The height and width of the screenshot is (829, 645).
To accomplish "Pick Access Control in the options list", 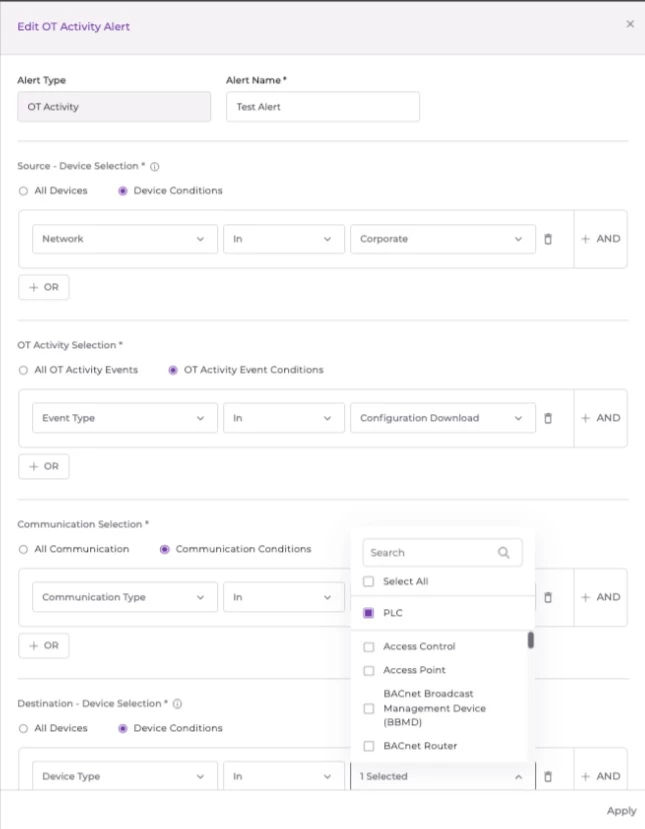I will click(368, 647).
